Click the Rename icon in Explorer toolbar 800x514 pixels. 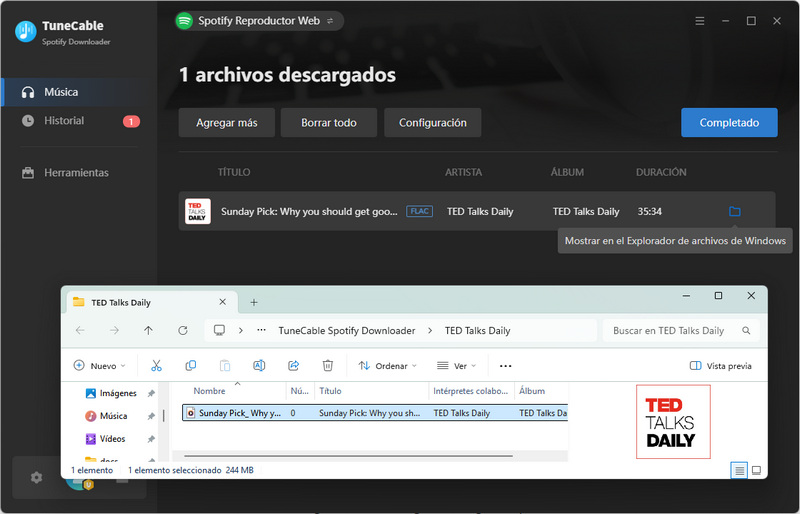[259, 365]
